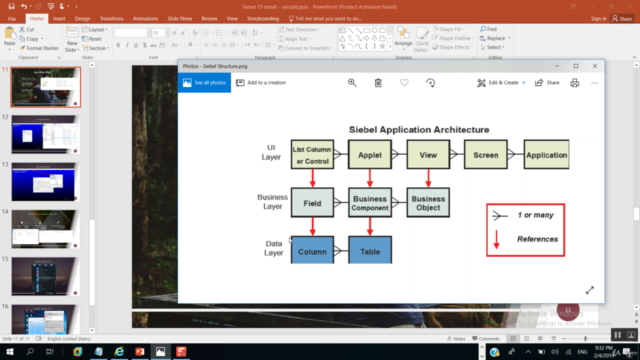Click the Photos app taskbar icon
The width and height of the screenshot is (640, 360).
click(x=160, y=351)
